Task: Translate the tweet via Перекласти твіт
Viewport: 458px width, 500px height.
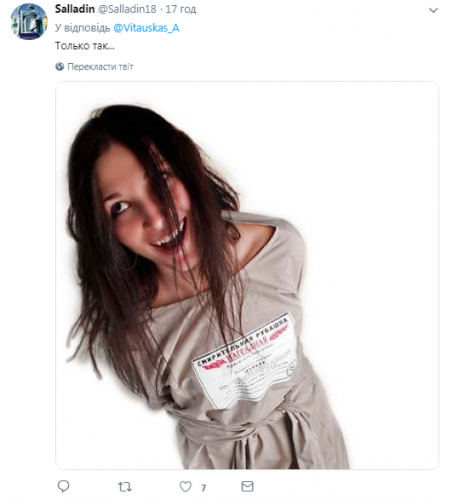Action: point(100,67)
